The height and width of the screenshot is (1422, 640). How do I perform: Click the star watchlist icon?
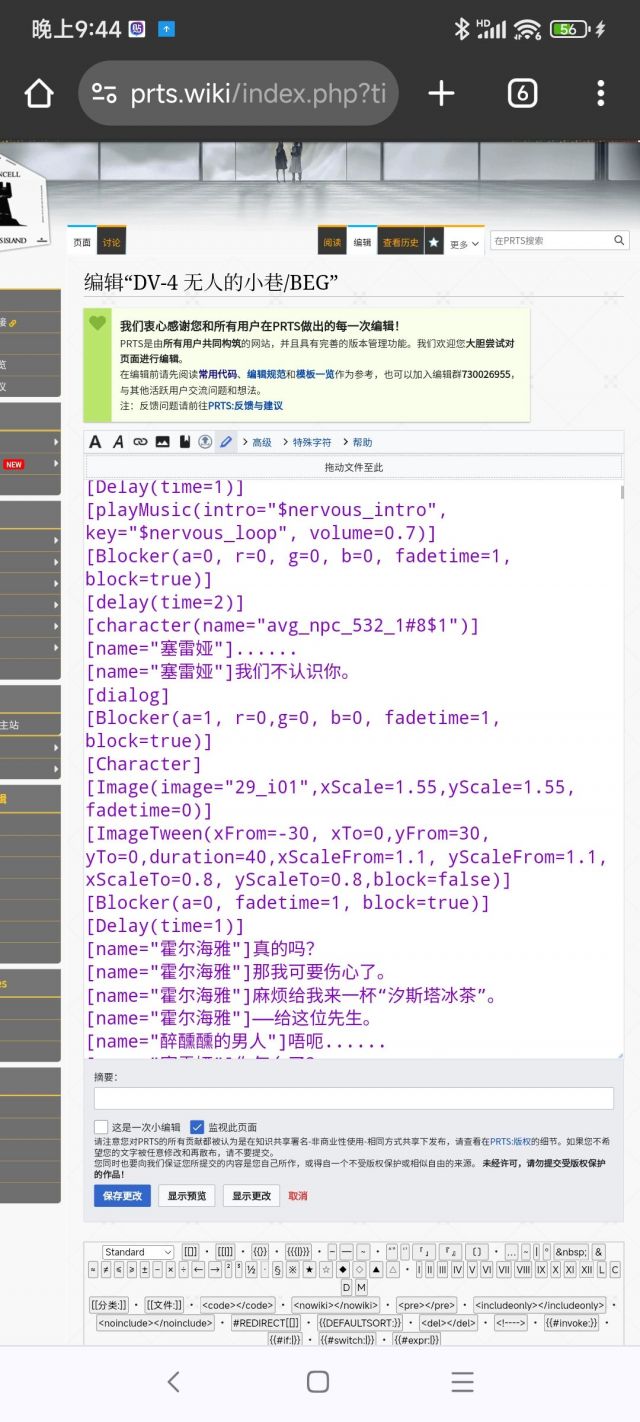tap(434, 242)
